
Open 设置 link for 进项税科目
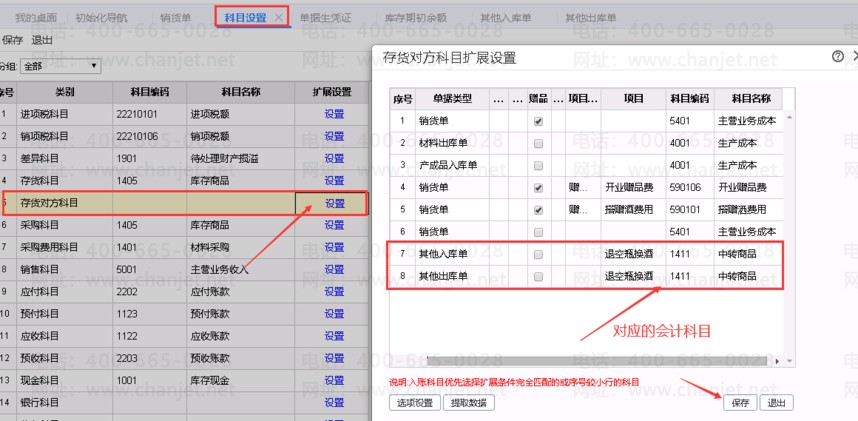click(334, 114)
